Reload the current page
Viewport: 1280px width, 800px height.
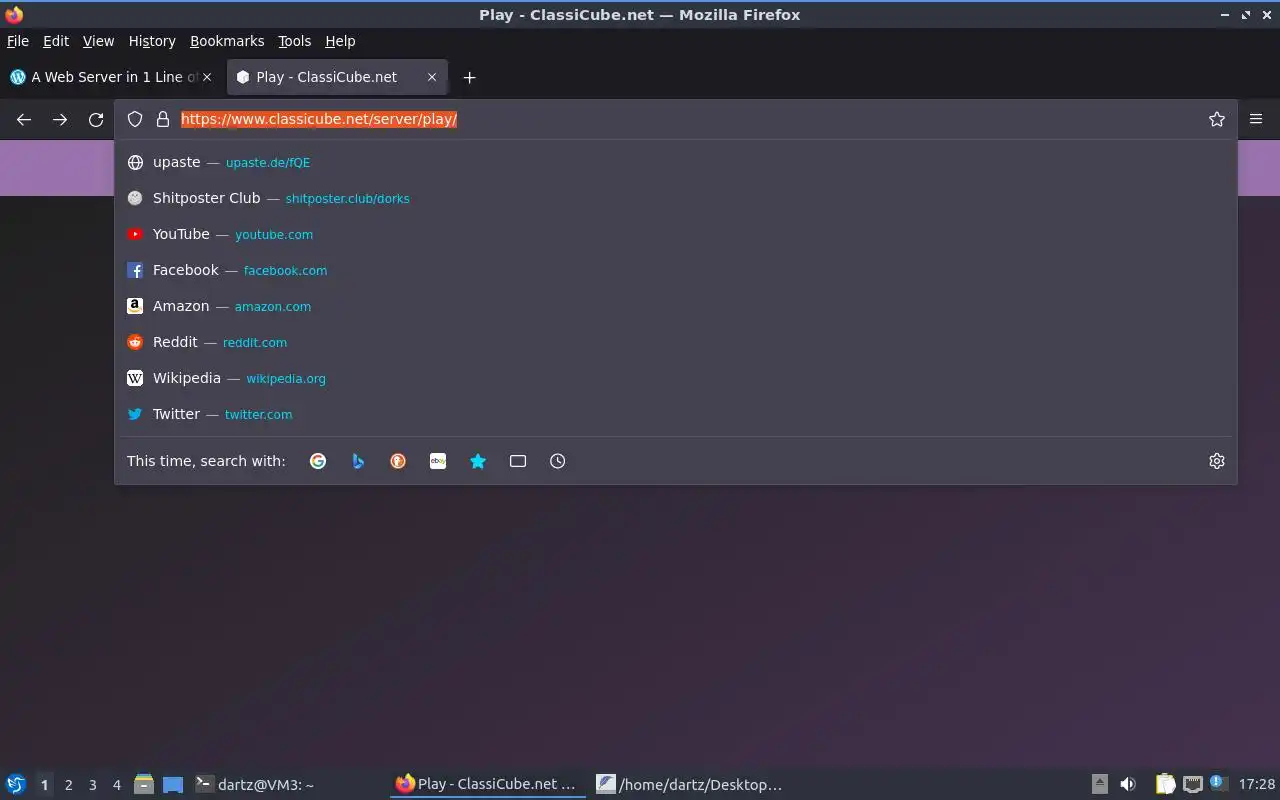96,119
